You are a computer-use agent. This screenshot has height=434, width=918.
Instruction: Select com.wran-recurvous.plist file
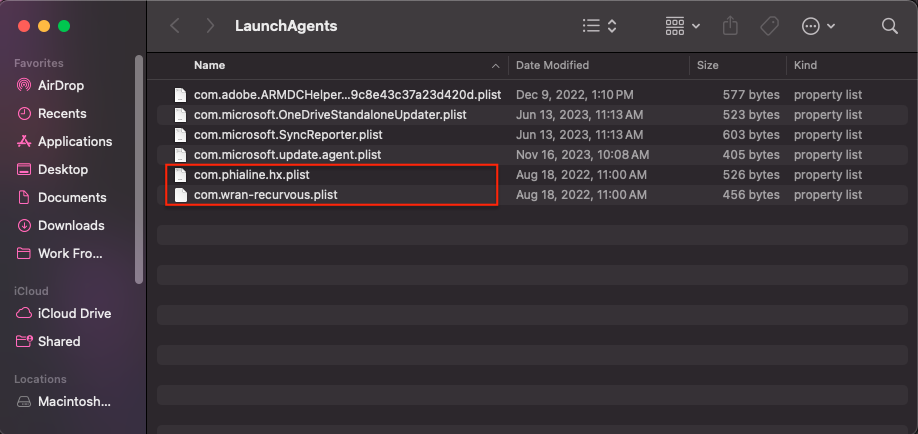tap(265, 194)
